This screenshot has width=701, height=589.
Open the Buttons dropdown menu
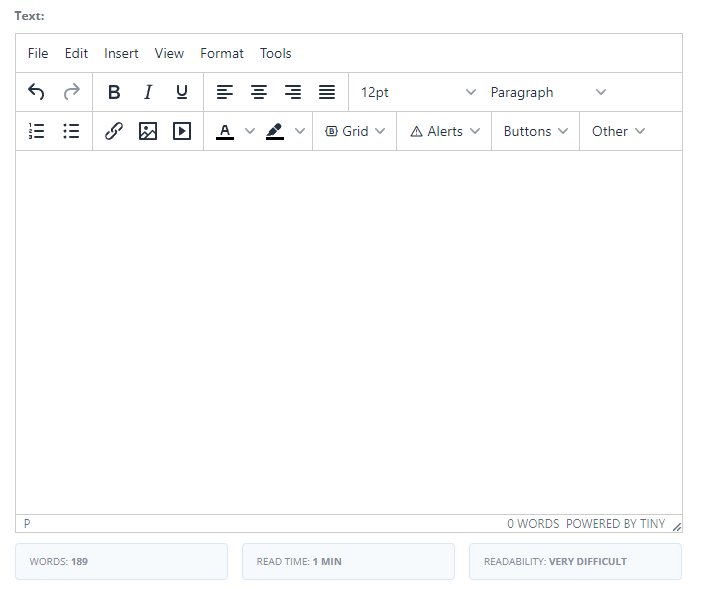tap(536, 131)
